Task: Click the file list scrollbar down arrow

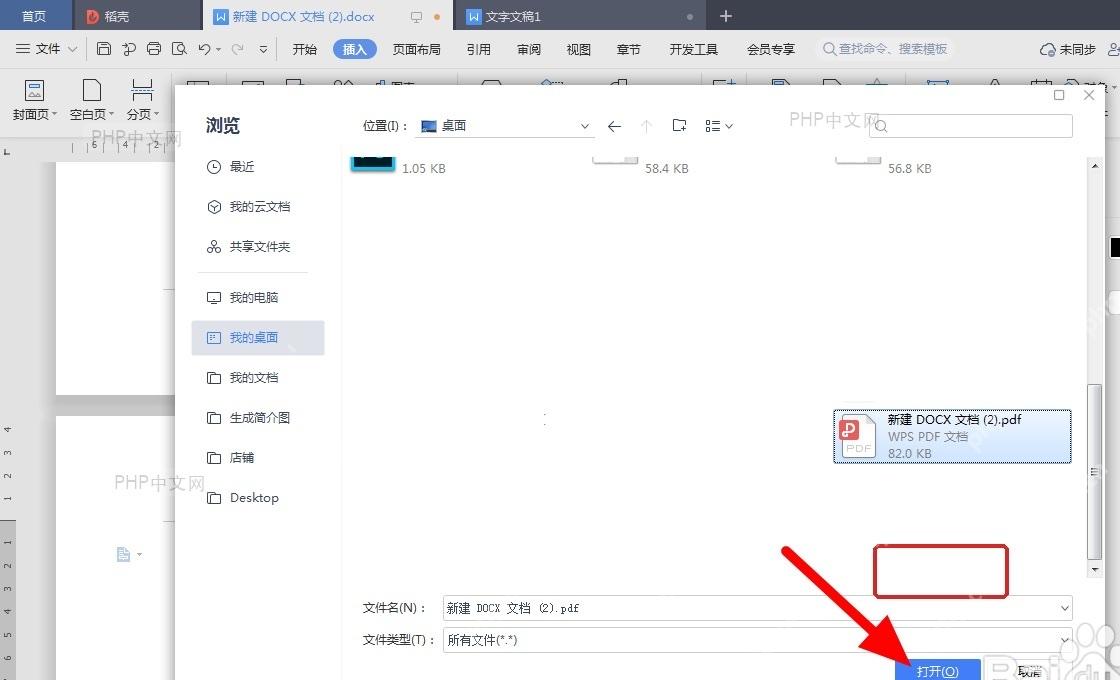Action: [x=1094, y=569]
